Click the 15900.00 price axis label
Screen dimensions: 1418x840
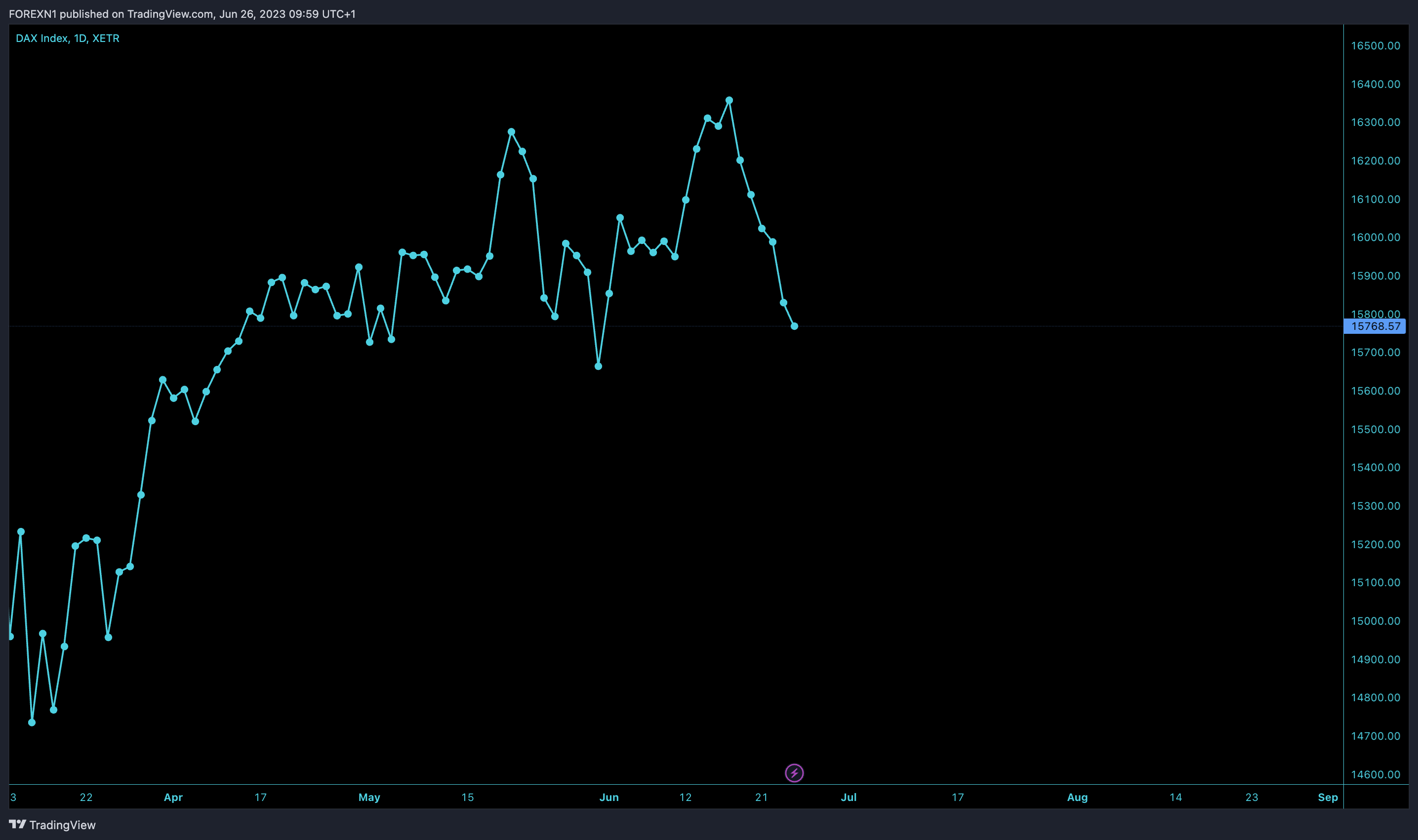[1376, 276]
